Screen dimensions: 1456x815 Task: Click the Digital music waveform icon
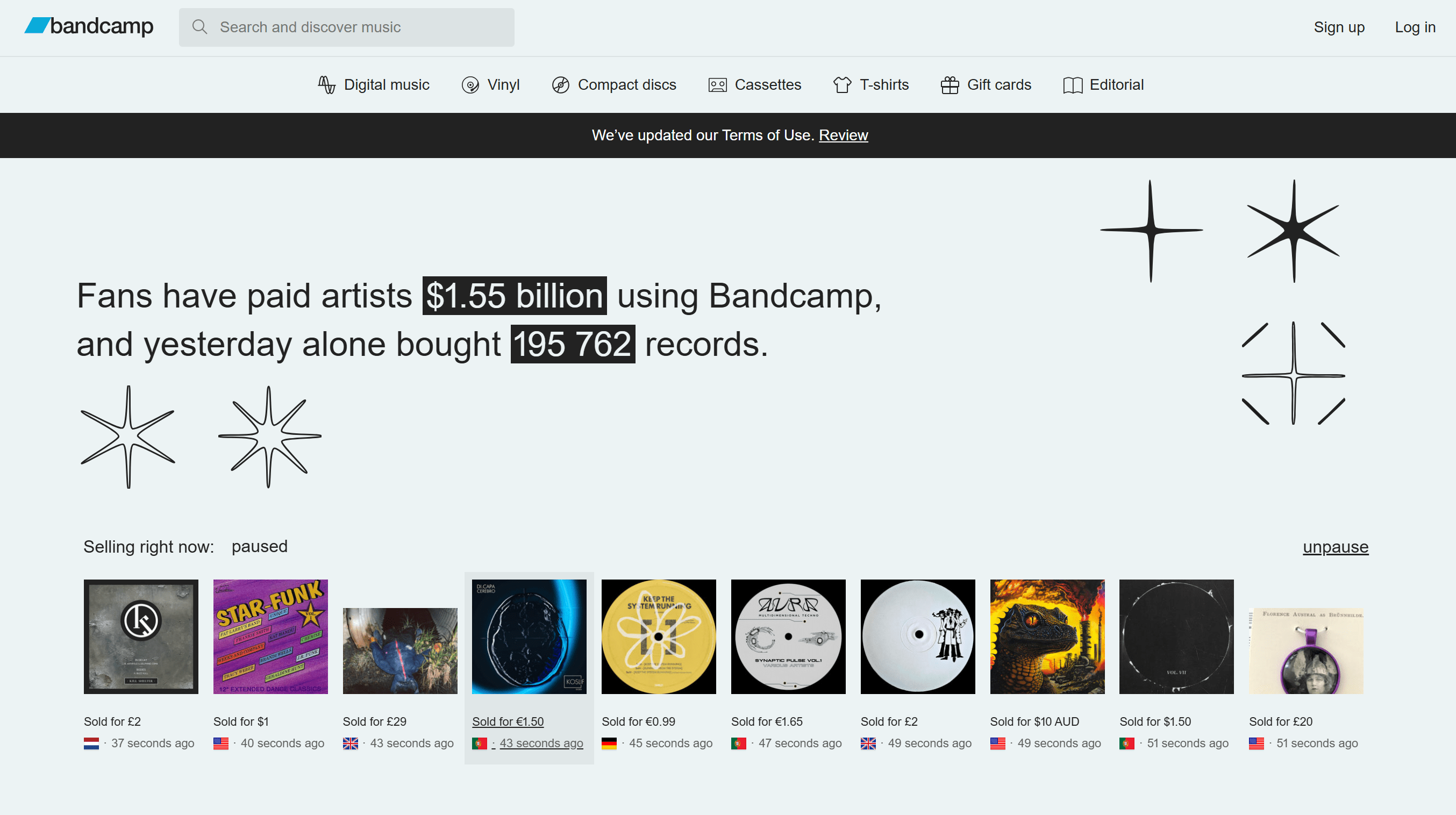tap(326, 85)
